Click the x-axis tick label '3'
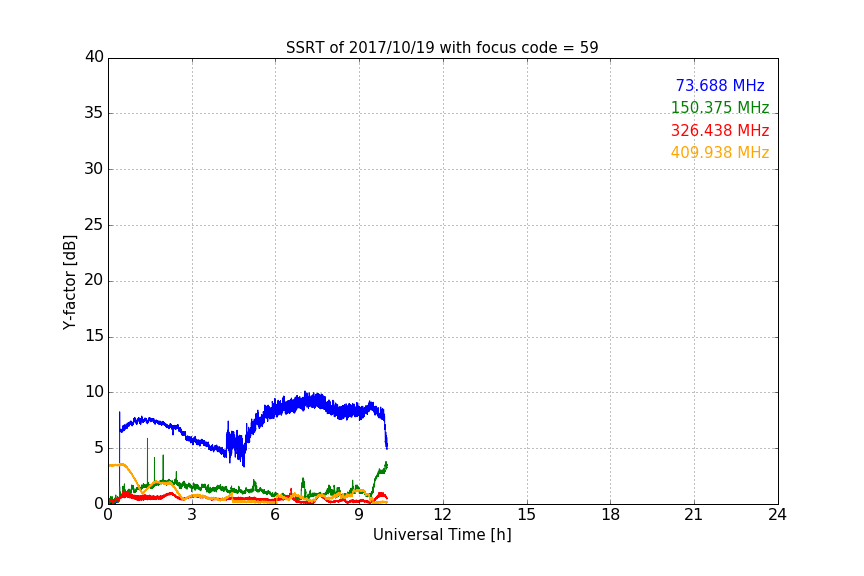 point(192,515)
